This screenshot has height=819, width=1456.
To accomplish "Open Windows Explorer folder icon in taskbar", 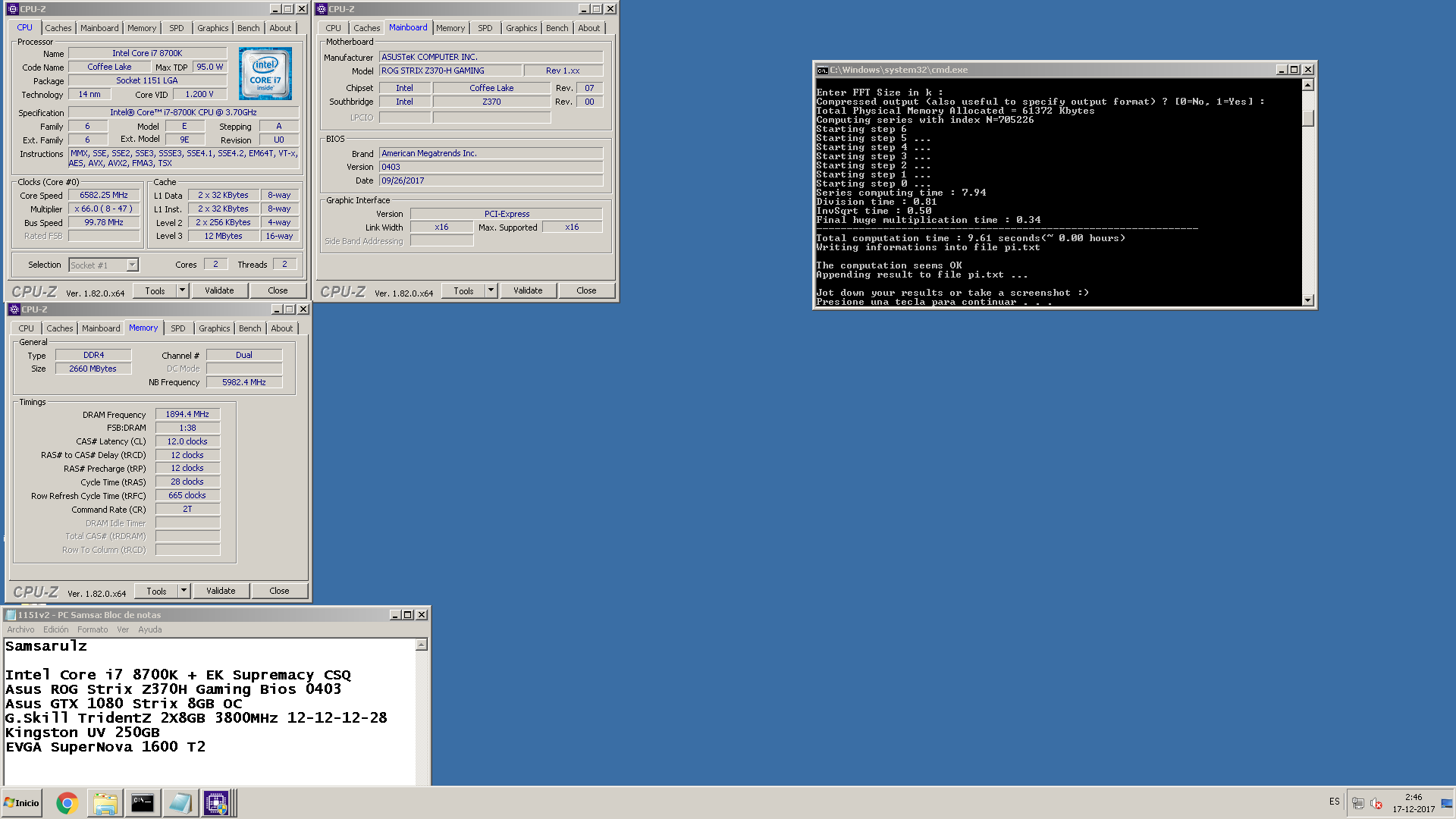I will (105, 803).
